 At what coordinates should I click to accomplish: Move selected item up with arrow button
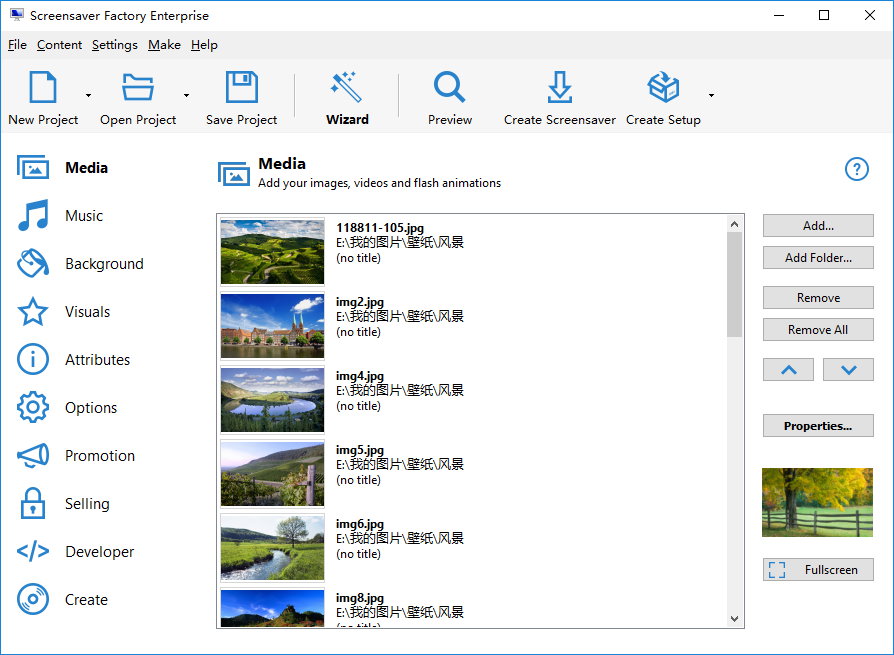coord(789,370)
